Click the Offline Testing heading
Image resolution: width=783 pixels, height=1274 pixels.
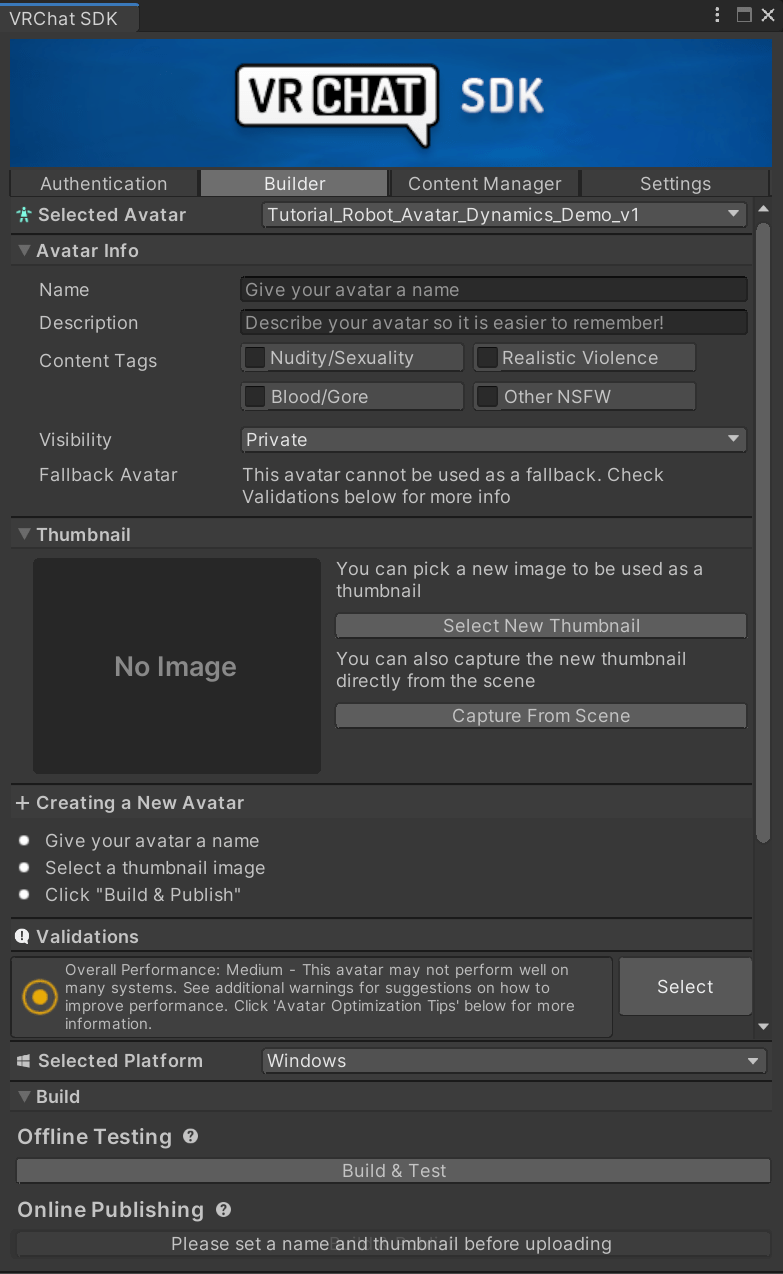click(x=95, y=1137)
